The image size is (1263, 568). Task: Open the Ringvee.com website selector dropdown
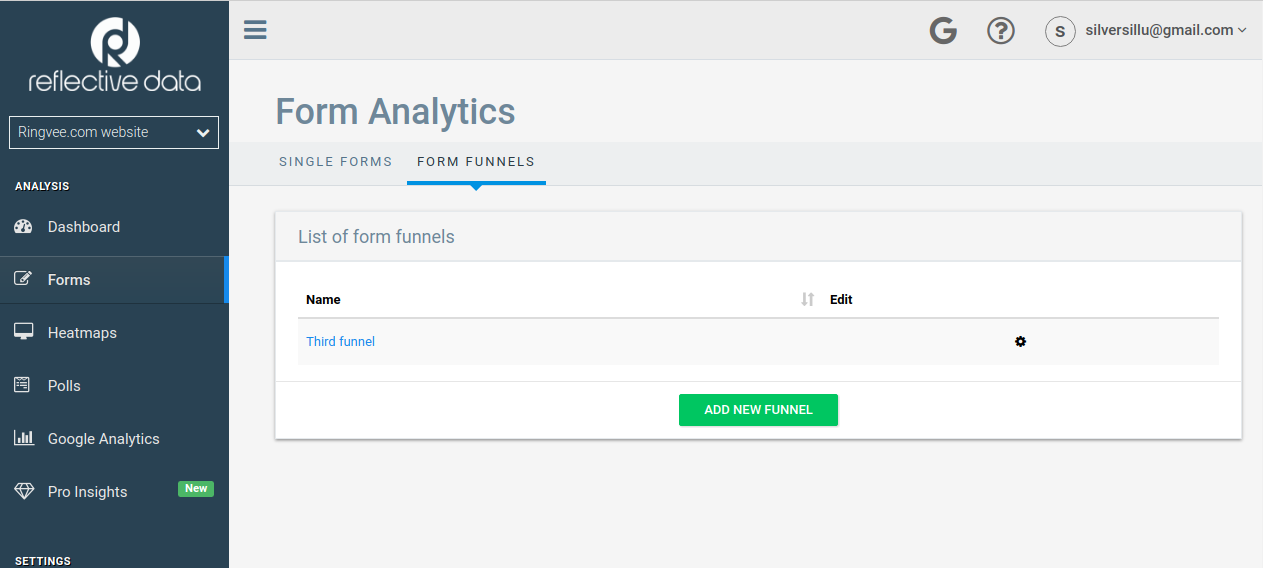click(x=114, y=132)
